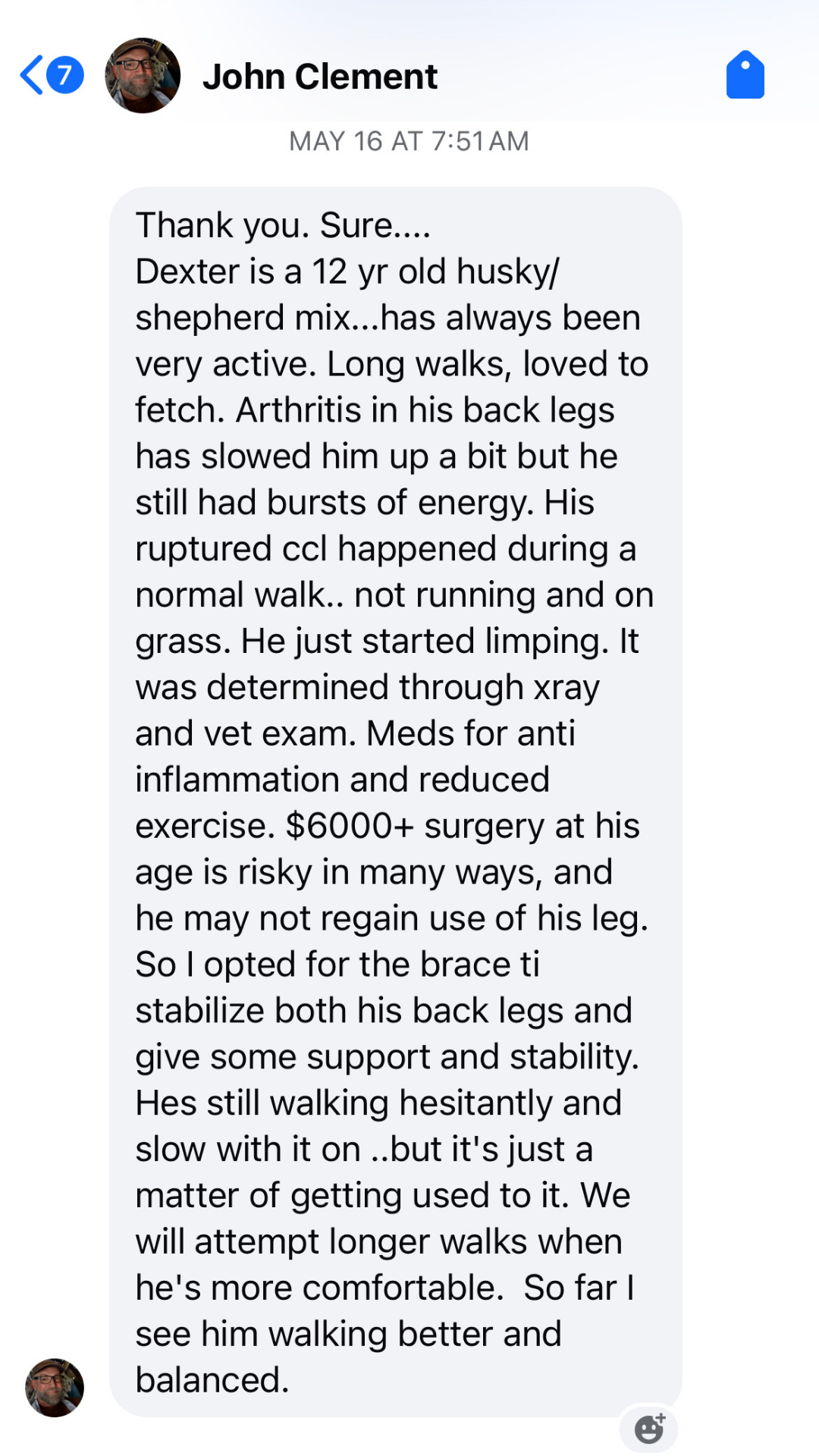Tap the "Meds for anti" text line
The image size is (819, 1456).
point(470,733)
